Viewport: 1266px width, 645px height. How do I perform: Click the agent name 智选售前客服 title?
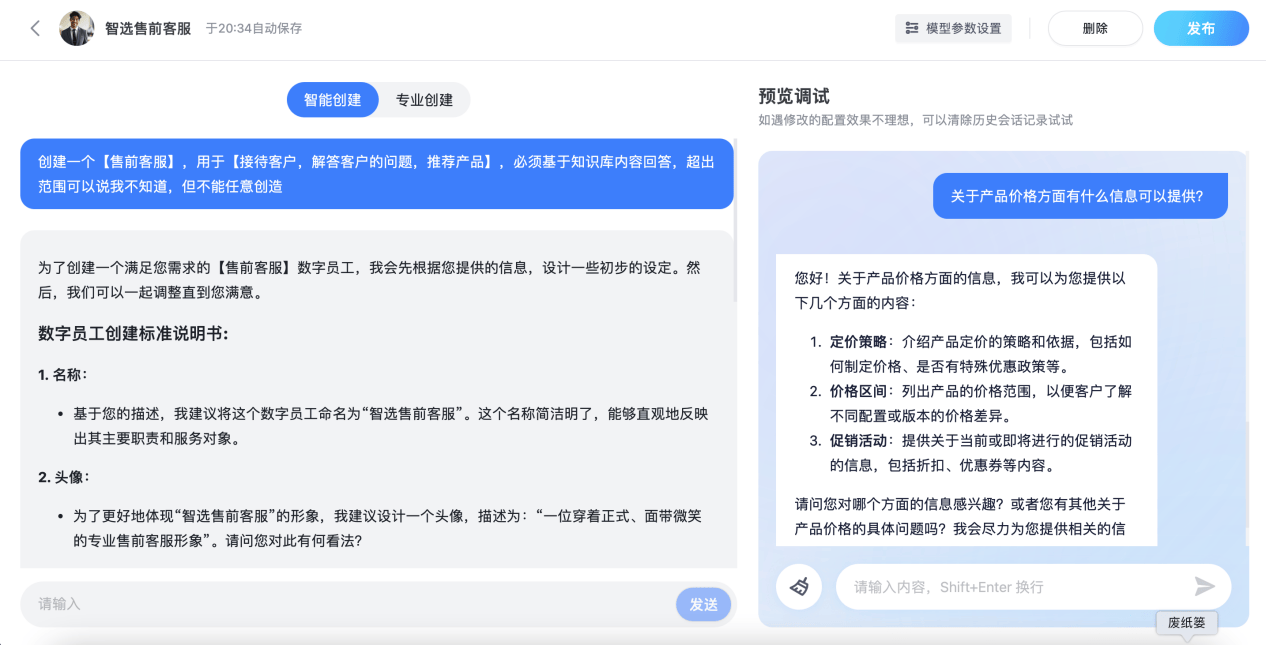(x=148, y=28)
